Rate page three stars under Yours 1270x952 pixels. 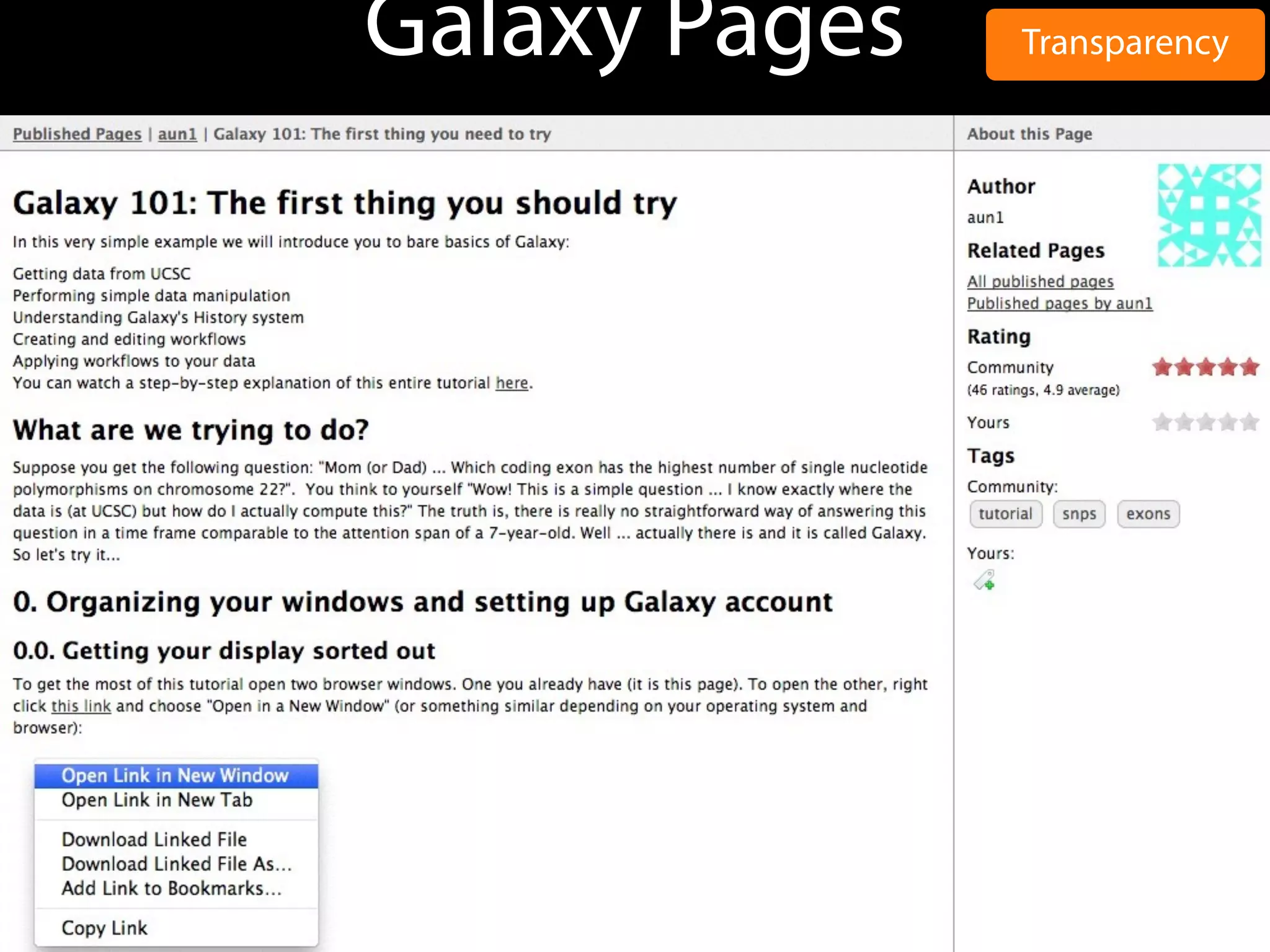pyautogui.click(x=1206, y=422)
